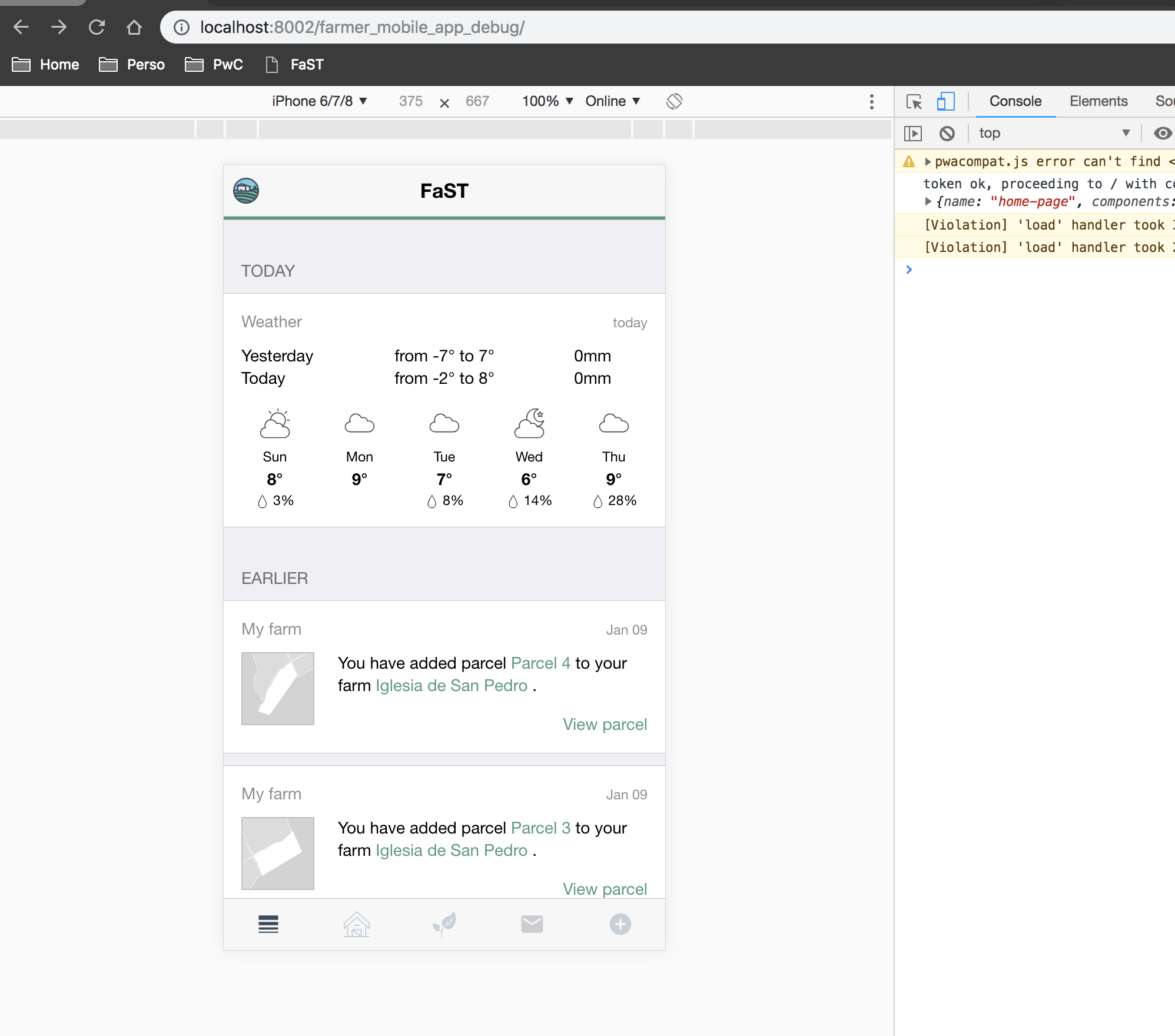Select the feed list tab icon
Image resolution: width=1175 pixels, height=1036 pixels.
268,924
